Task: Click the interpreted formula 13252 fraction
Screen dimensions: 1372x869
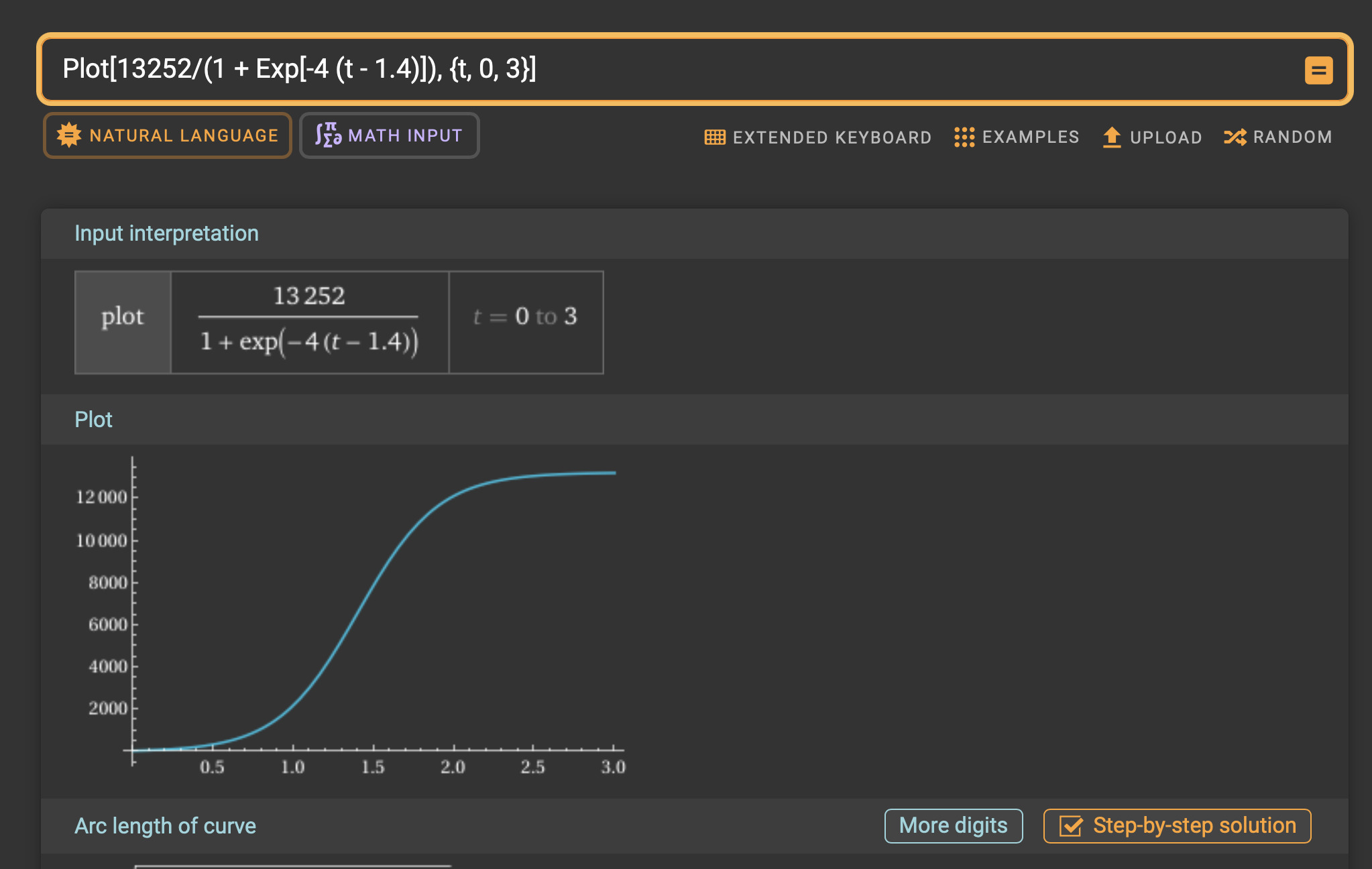Action: click(309, 323)
